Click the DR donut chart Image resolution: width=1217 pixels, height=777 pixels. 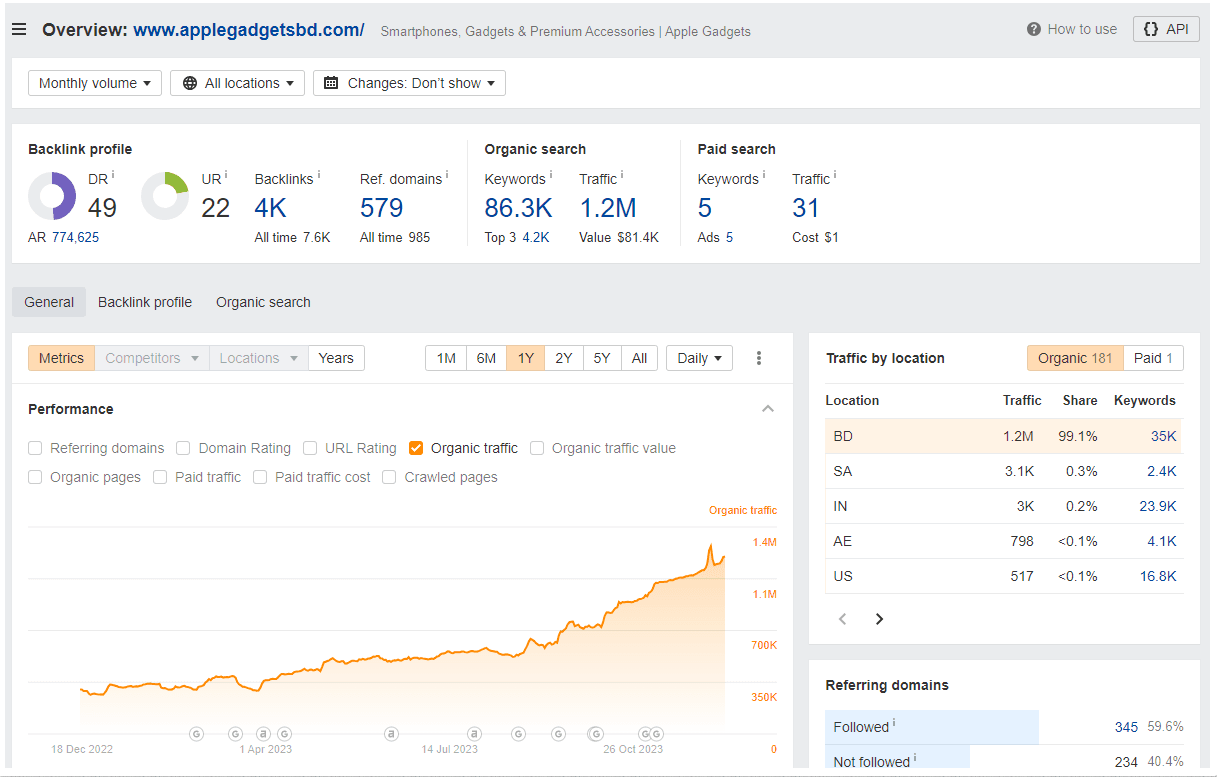coord(52,196)
